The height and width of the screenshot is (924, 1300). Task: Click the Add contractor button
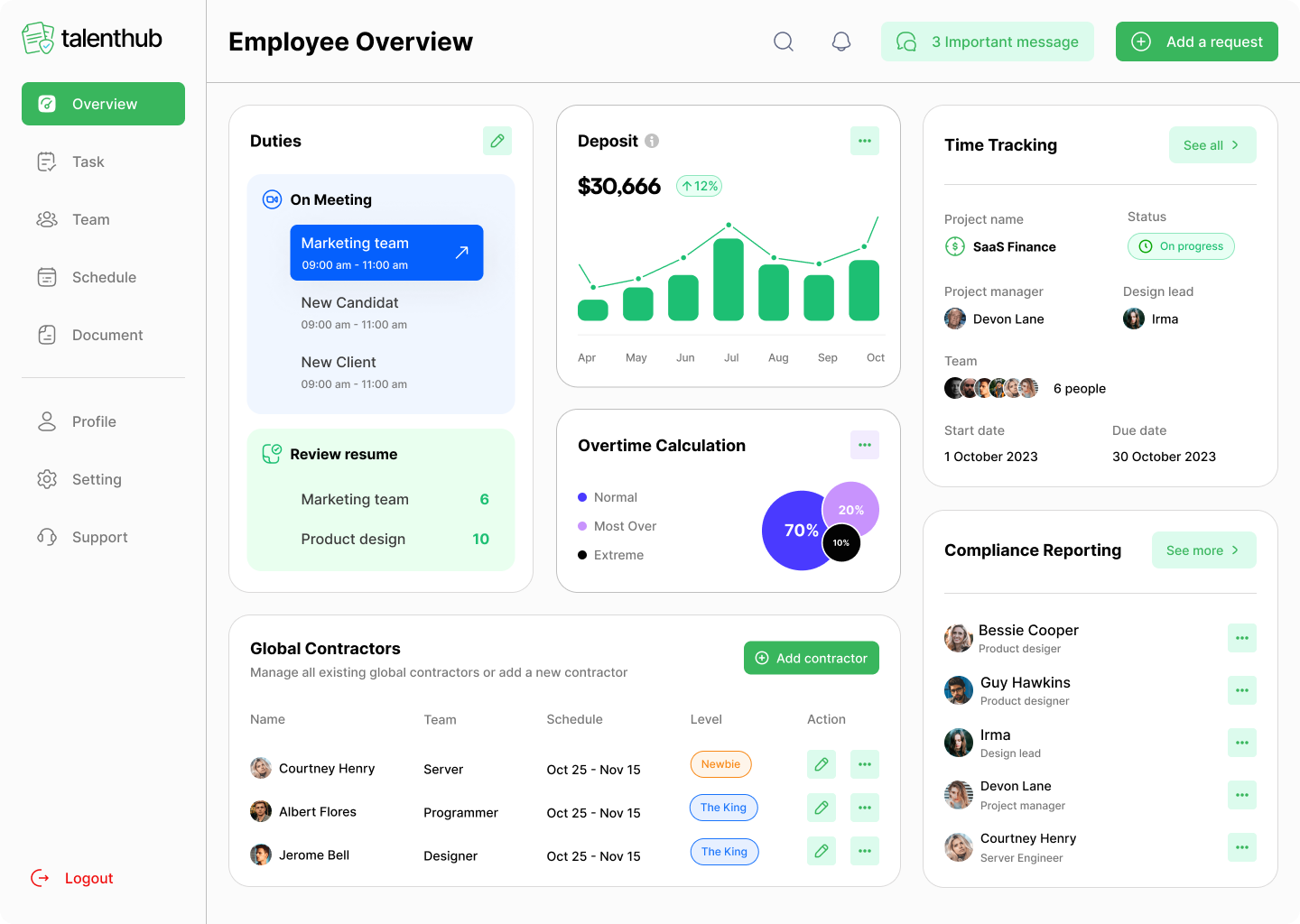point(811,658)
